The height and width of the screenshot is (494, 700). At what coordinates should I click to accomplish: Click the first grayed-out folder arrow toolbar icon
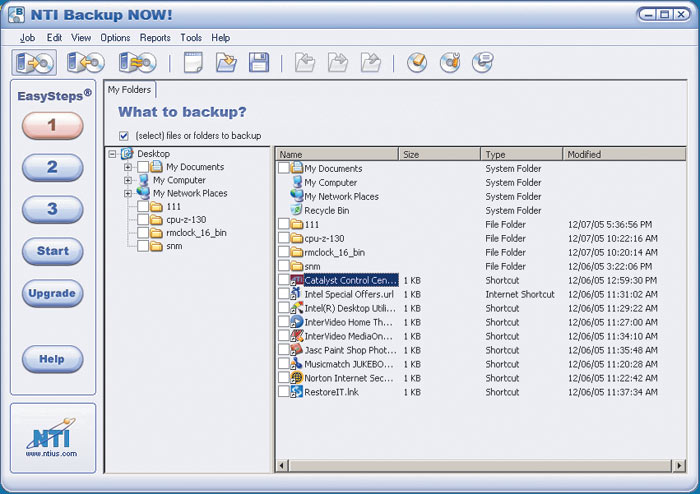(305, 63)
